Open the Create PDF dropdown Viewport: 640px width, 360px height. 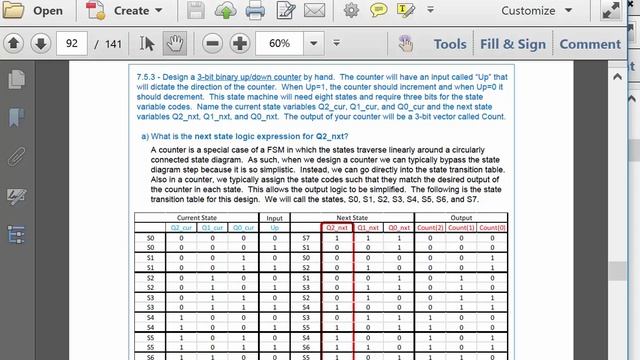(x=124, y=11)
